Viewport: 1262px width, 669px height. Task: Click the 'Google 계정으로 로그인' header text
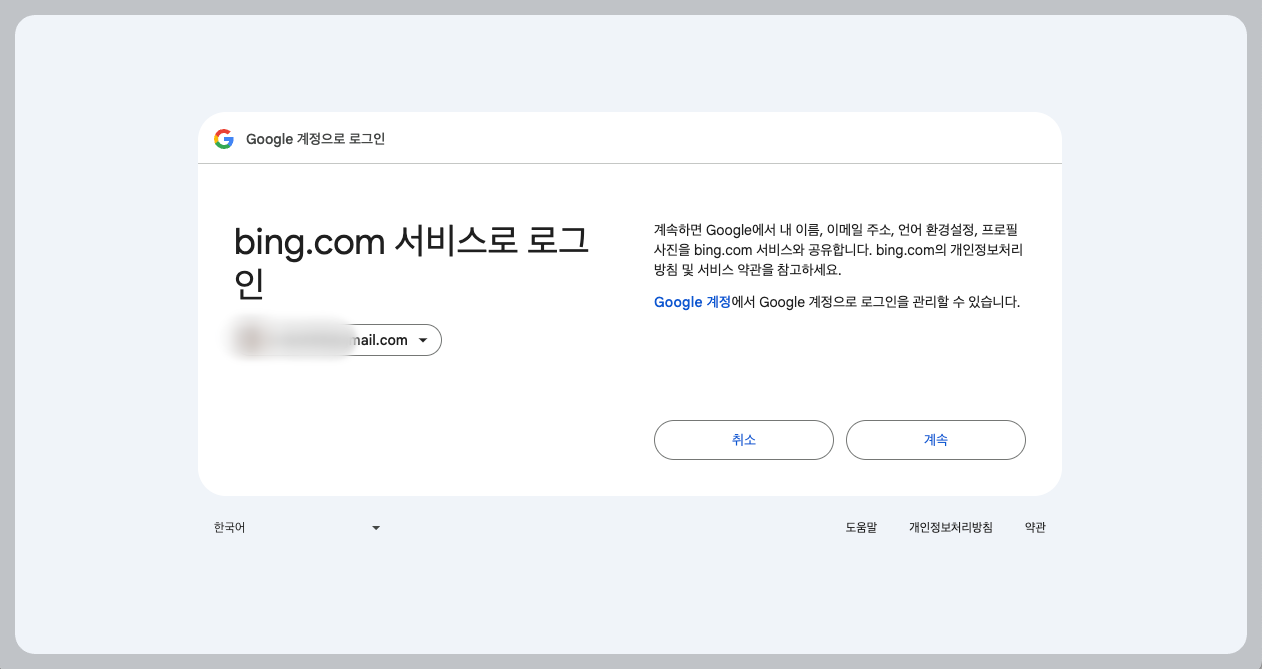pyautogui.click(x=316, y=139)
